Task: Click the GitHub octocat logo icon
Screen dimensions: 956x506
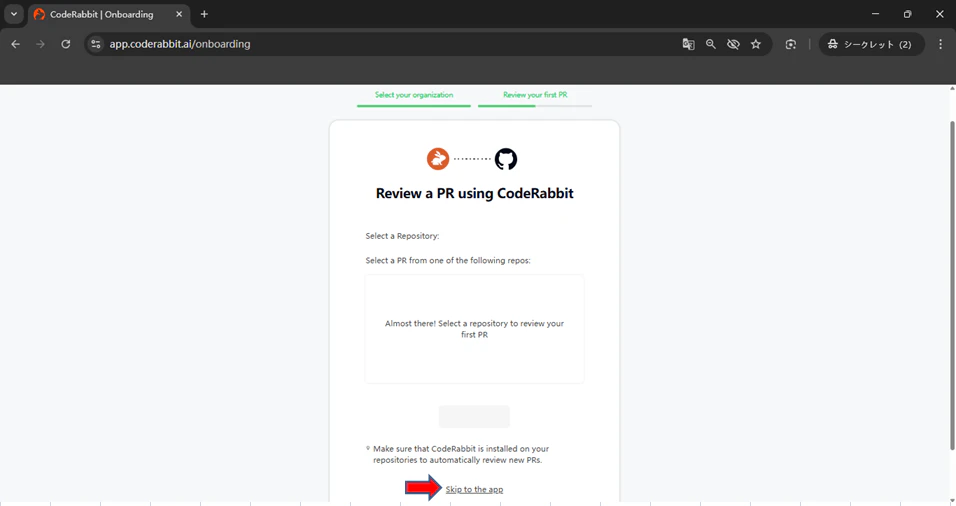Action: [506, 159]
